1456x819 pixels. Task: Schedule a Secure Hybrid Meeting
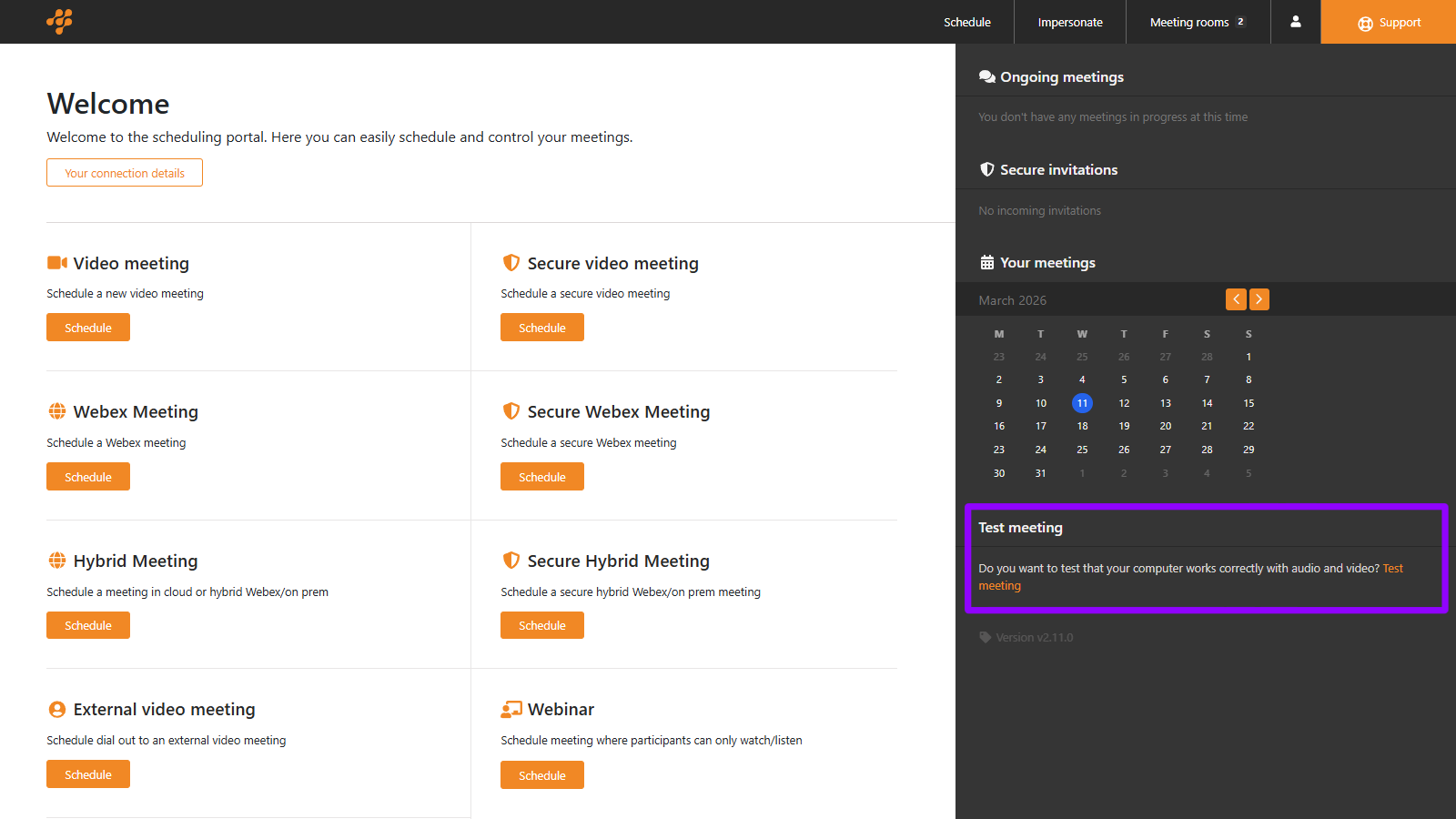[x=542, y=625]
